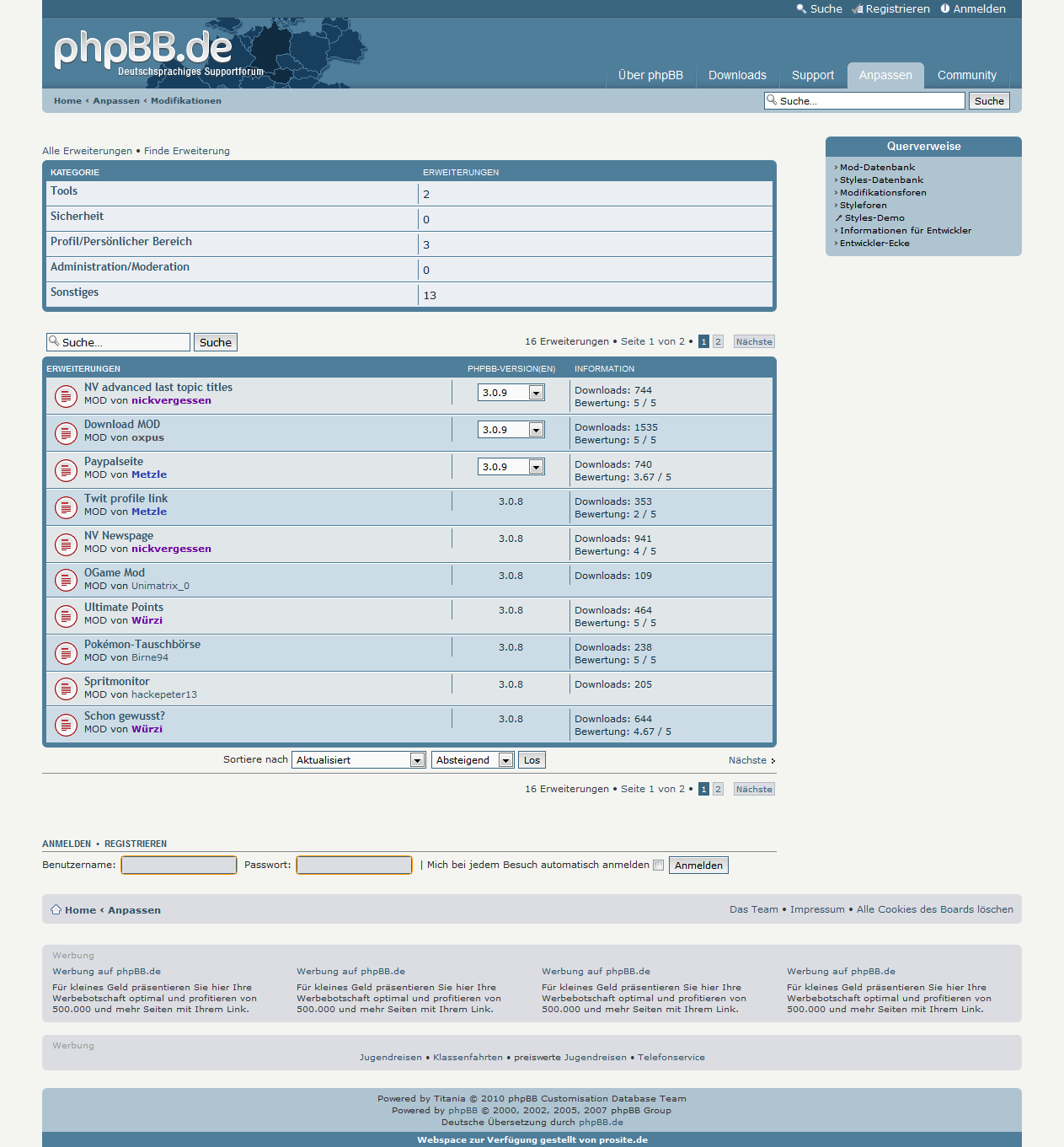This screenshot has width=1064, height=1147.
Task: Open the Modifikationsforen link
Action: tap(883, 193)
